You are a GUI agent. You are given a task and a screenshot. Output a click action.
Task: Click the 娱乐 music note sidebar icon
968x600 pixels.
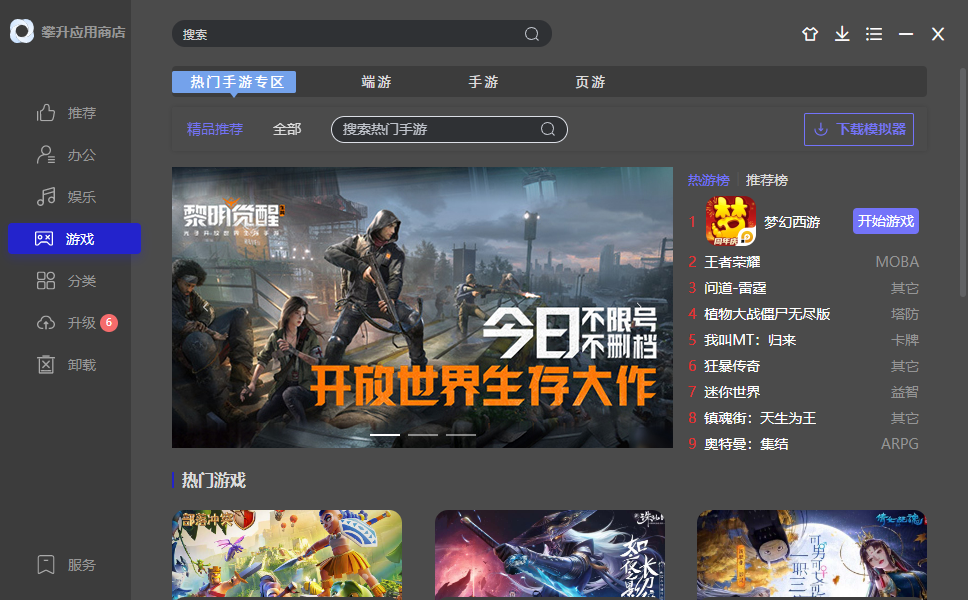(x=46, y=196)
